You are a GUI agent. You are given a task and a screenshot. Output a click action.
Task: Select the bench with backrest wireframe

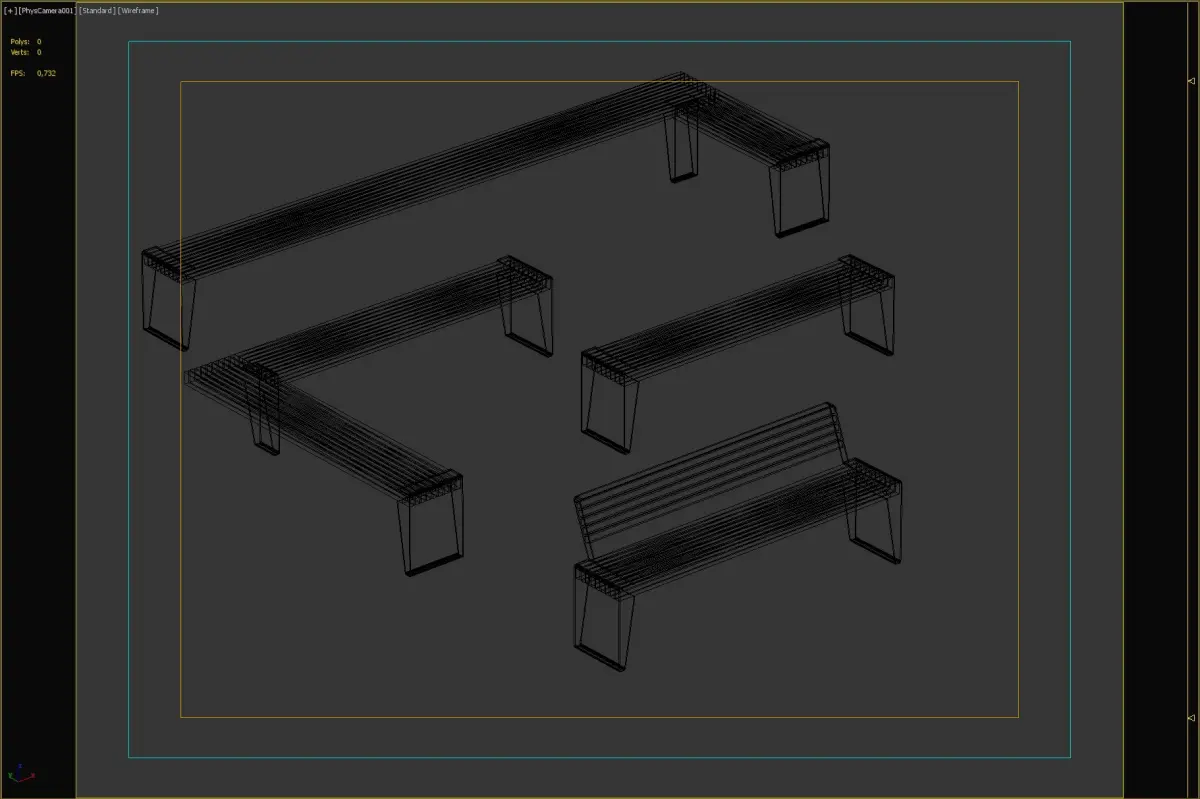point(737,536)
